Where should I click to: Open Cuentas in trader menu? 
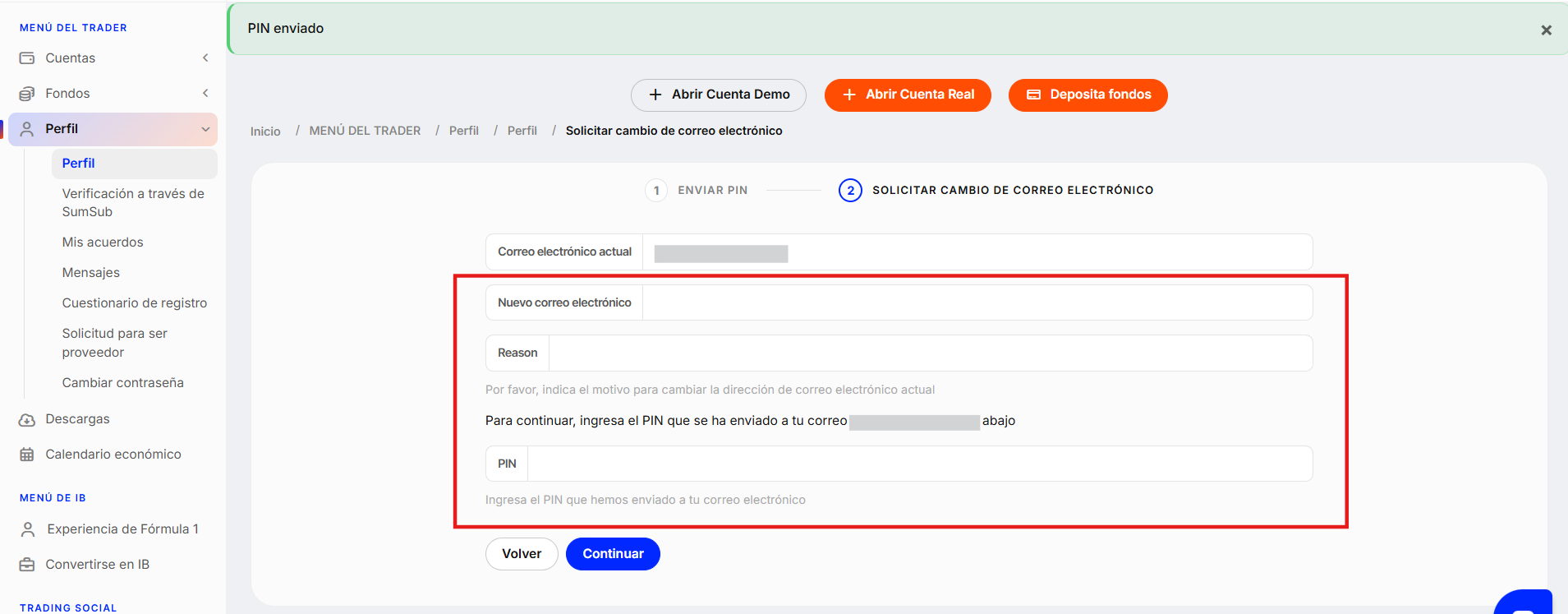coord(113,58)
